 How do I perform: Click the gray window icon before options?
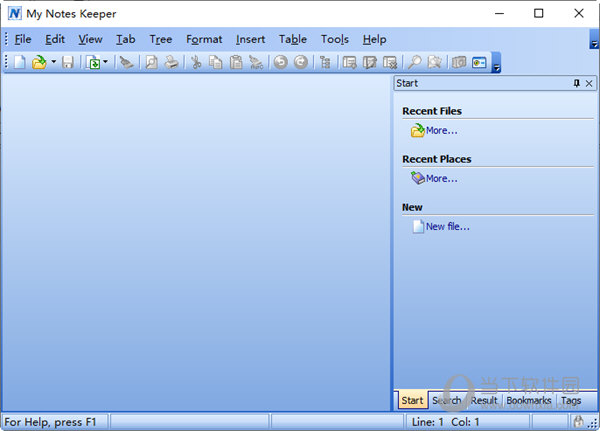(x=459, y=62)
